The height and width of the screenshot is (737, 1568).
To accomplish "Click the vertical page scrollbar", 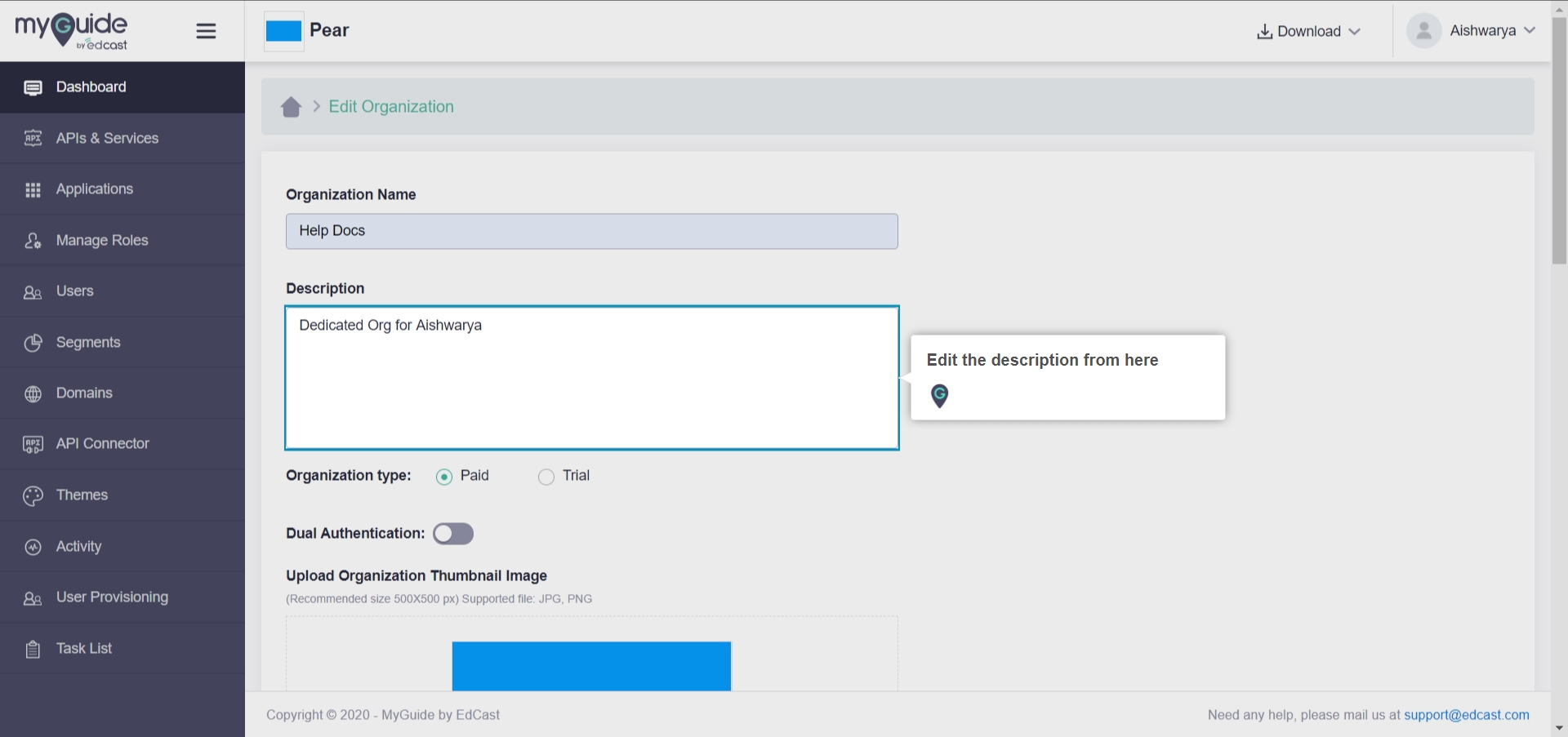I will (1559, 140).
